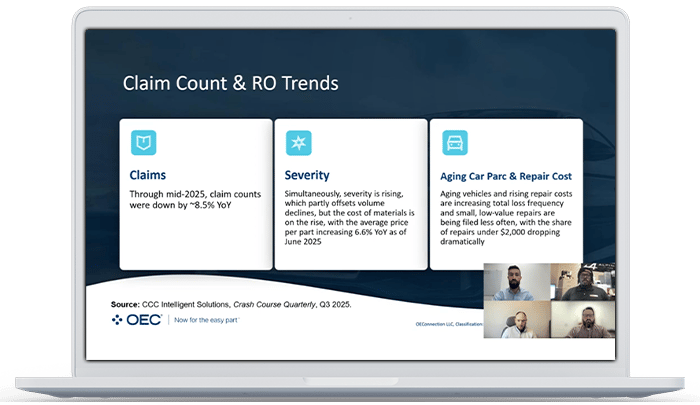Click the top-right webcam tile of man in cap
The width and height of the screenshot is (700, 405).
(x=583, y=282)
